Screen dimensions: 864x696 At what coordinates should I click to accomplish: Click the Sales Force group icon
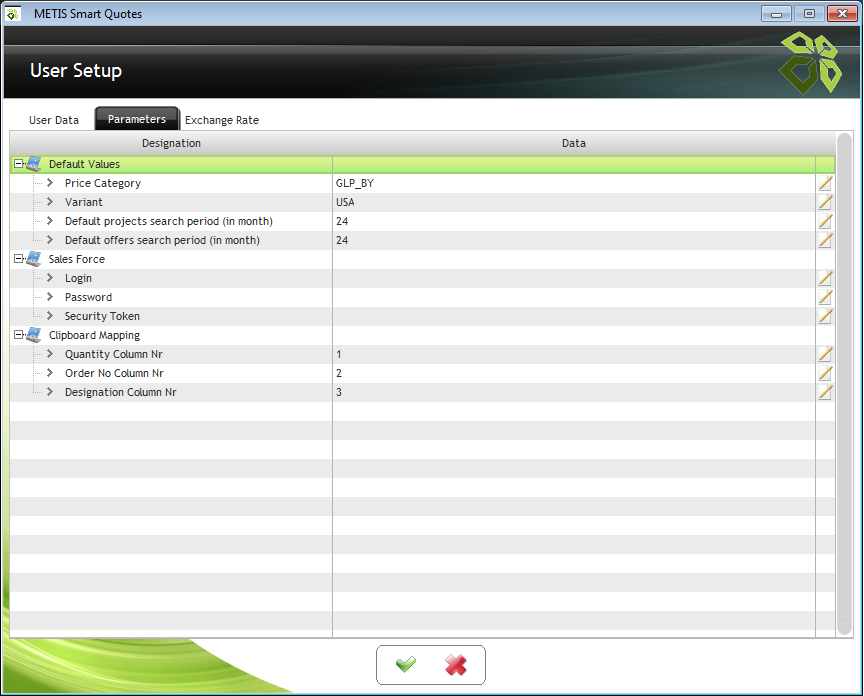point(34,259)
